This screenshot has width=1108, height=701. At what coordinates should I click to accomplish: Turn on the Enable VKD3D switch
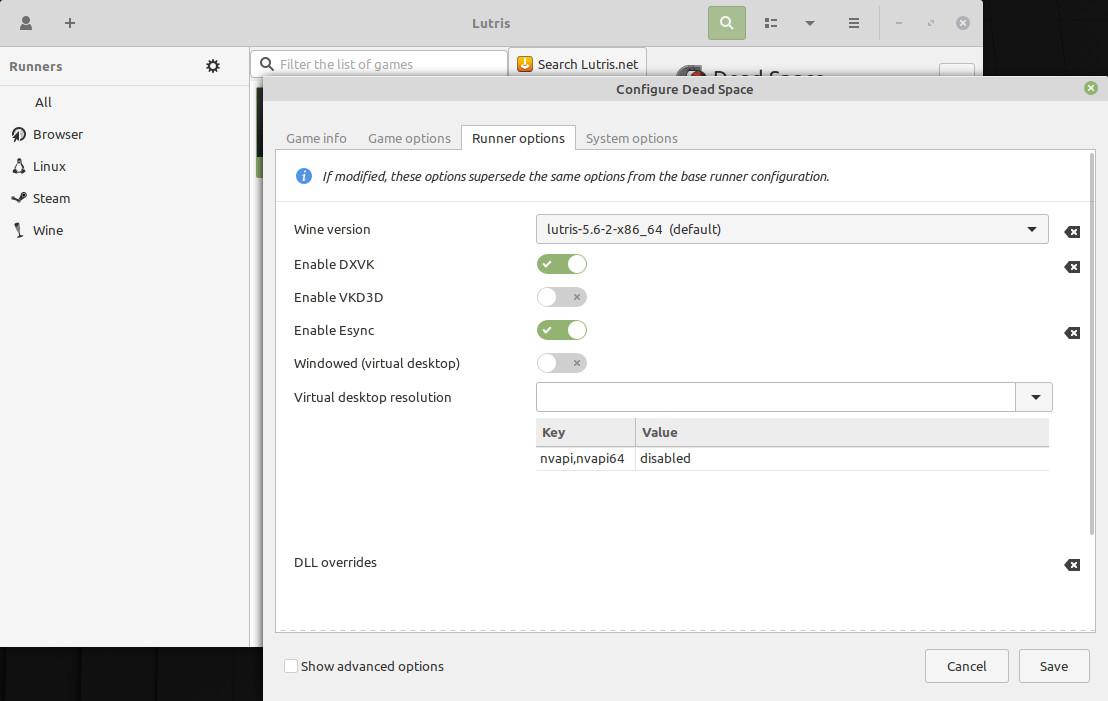point(562,297)
